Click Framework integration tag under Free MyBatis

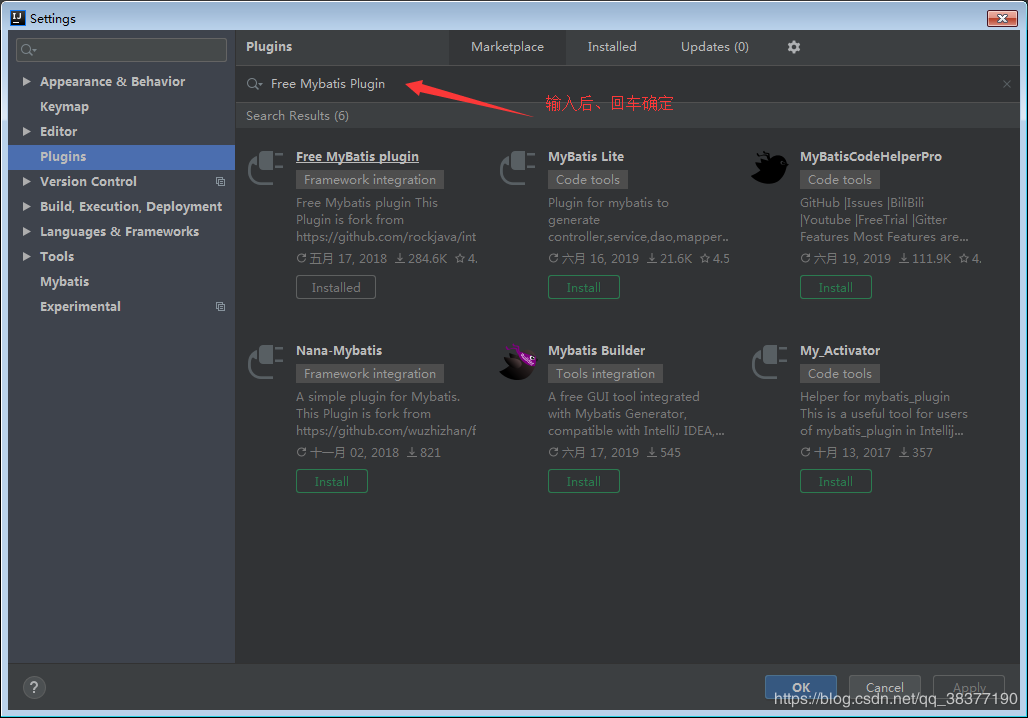coord(370,180)
